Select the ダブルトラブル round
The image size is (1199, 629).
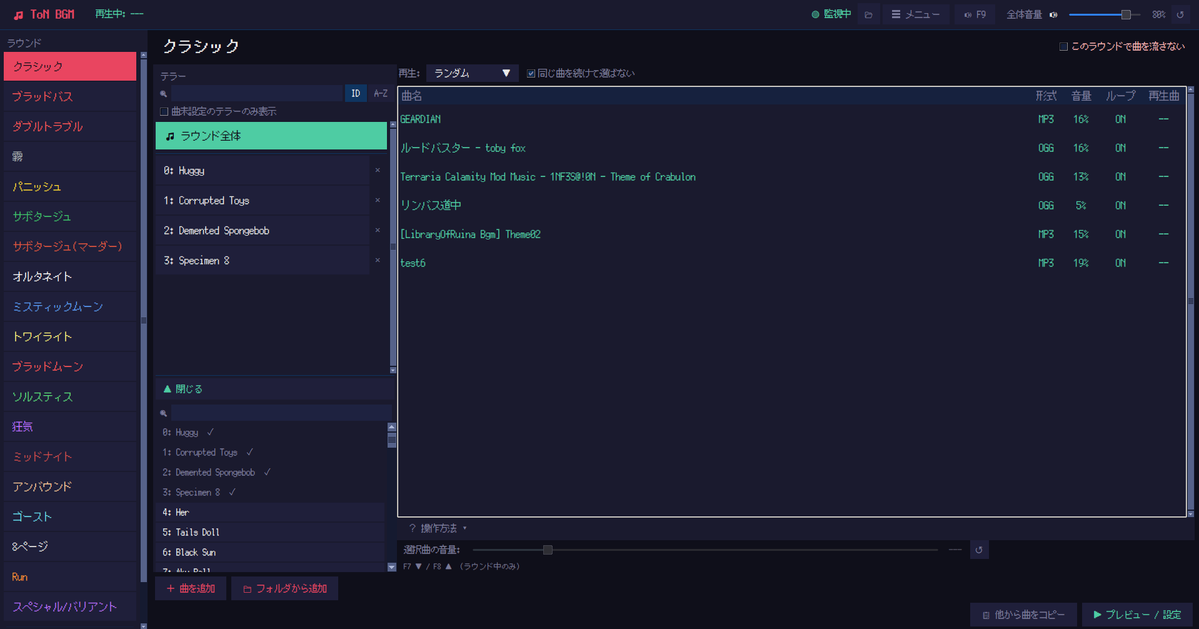[x=70, y=126]
